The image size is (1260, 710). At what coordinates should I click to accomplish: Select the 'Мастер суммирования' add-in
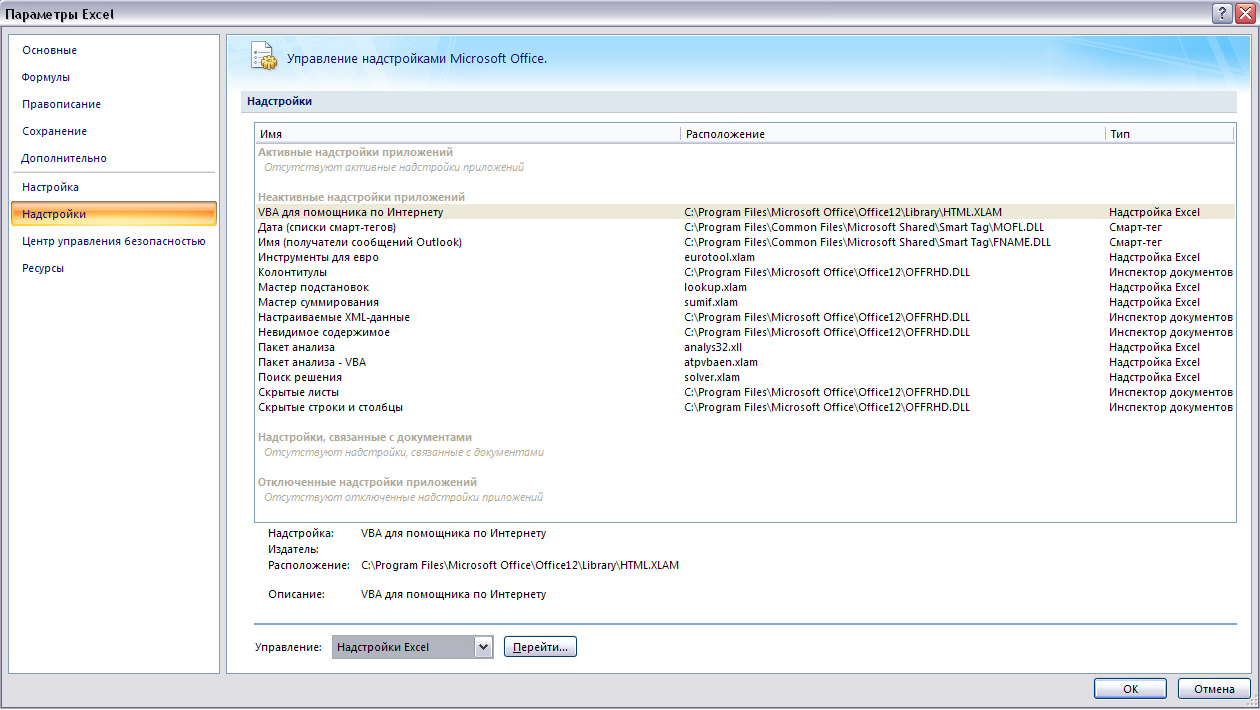click(x=745, y=302)
